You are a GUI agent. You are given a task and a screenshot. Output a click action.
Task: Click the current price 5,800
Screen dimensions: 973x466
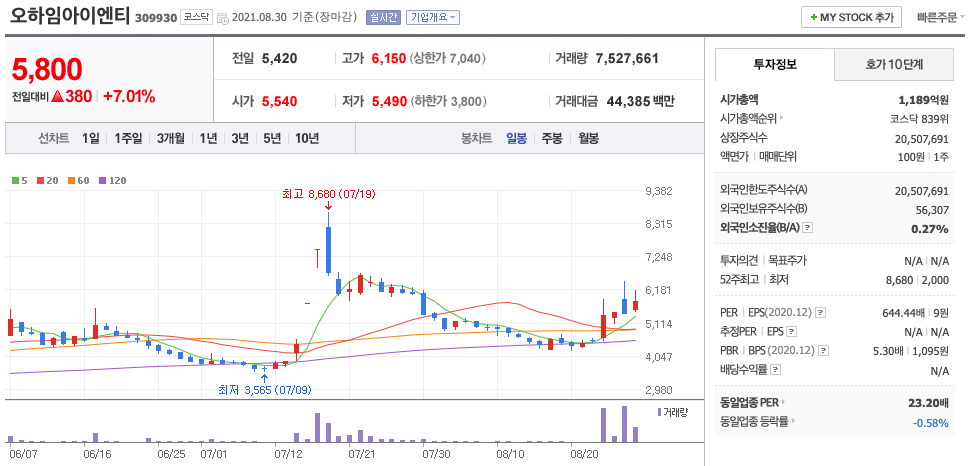[47, 69]
